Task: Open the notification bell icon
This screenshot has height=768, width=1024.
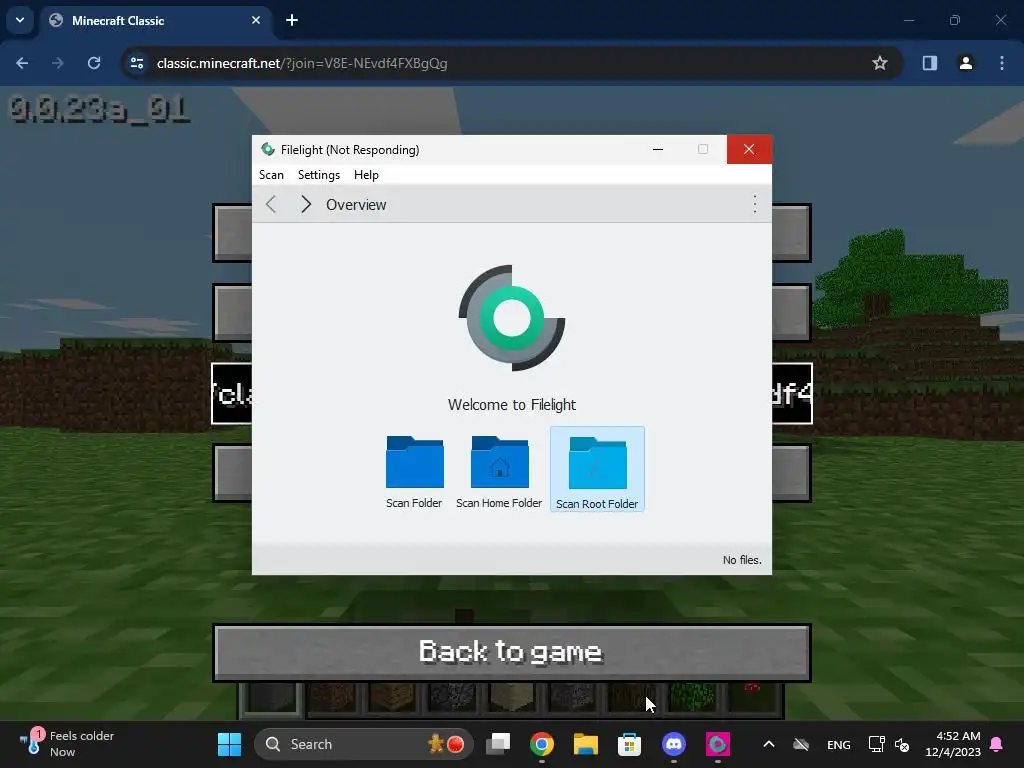Action: point(997,744)
